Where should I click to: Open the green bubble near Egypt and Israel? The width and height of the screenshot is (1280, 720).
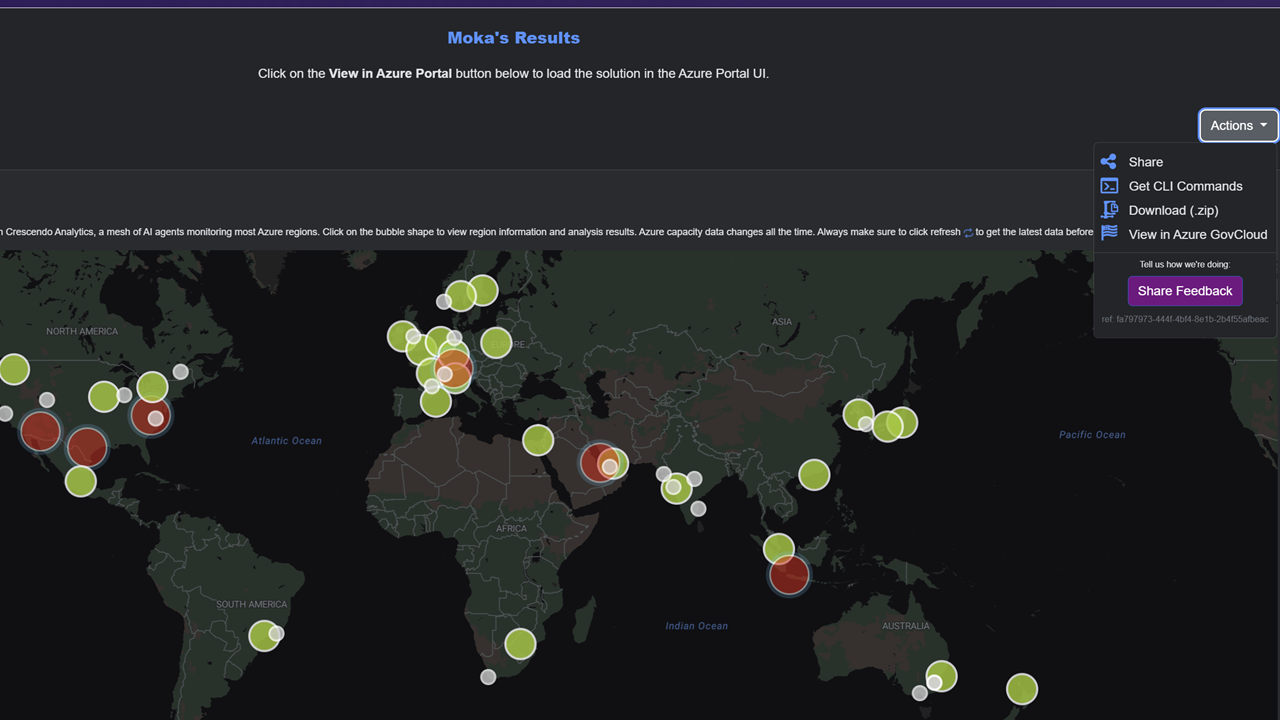pyautogui.click(x=538, y=439)
